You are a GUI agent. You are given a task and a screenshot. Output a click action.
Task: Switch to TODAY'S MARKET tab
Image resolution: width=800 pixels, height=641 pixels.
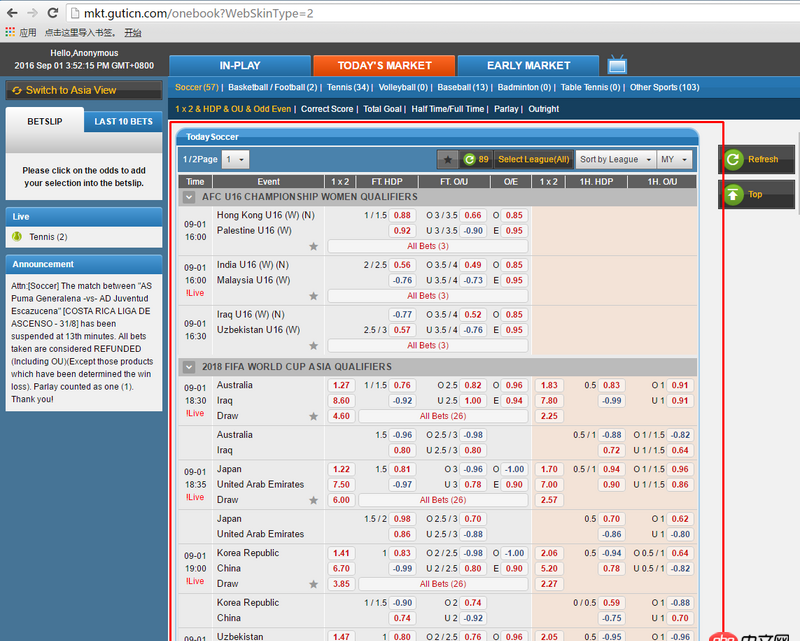coord(384,65)
